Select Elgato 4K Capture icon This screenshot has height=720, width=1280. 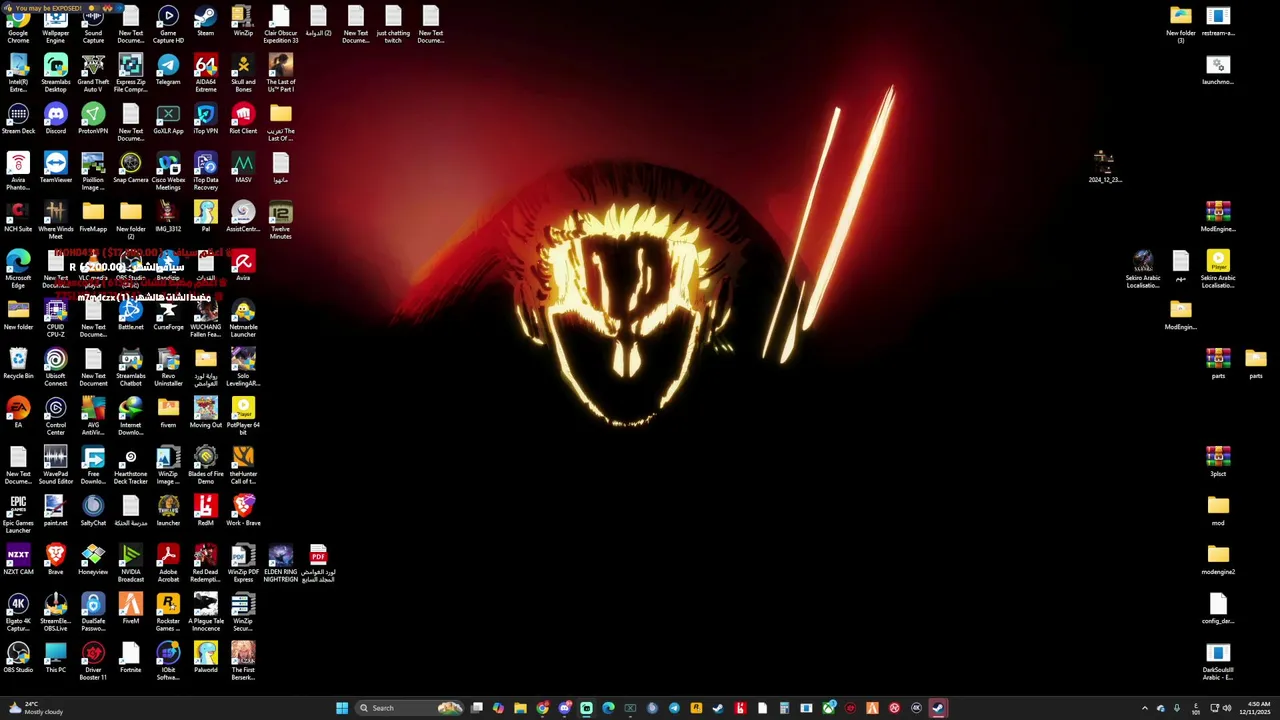point(18,613)
